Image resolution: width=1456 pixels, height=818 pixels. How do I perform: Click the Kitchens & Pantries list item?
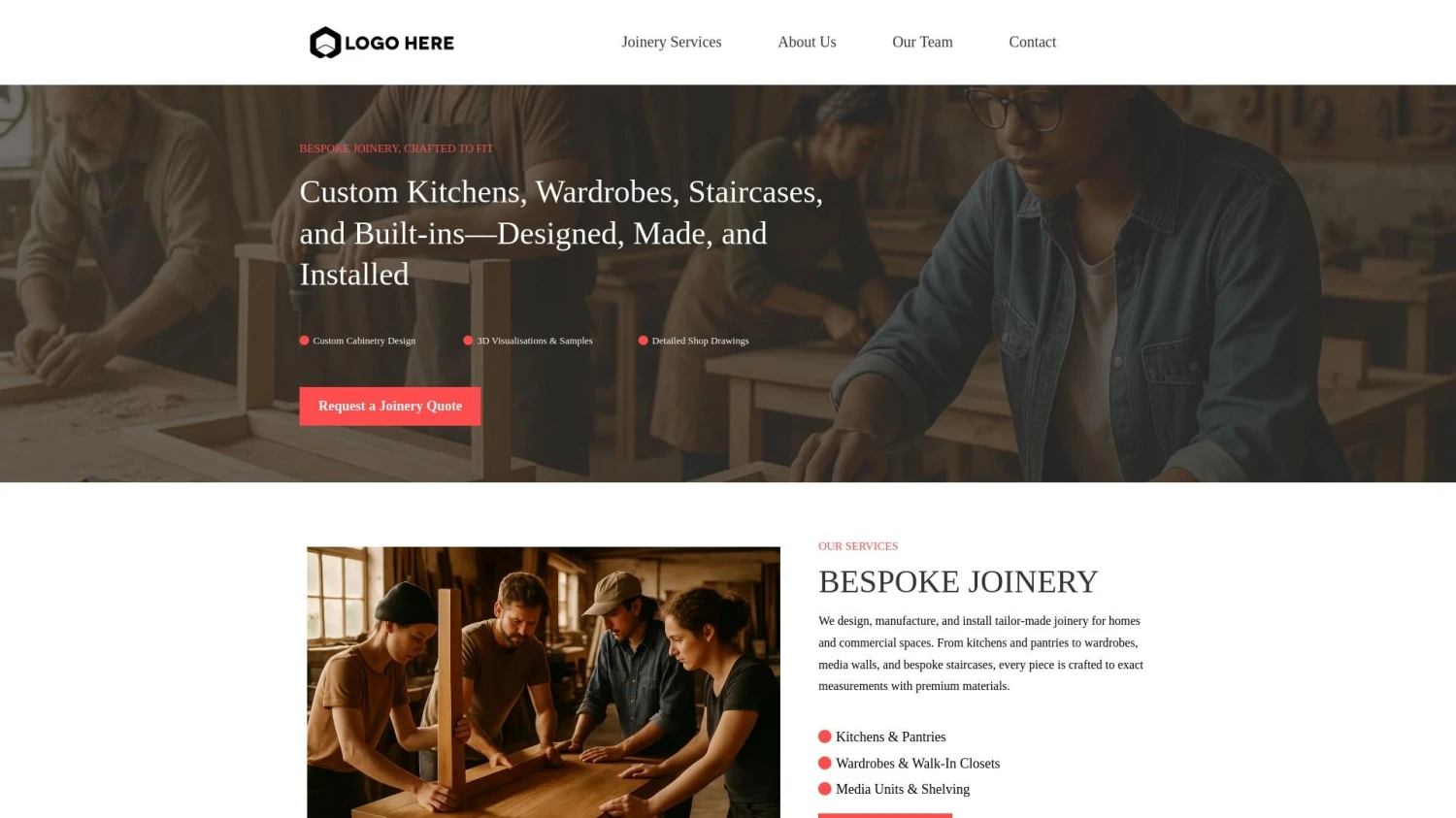point(881,736)
